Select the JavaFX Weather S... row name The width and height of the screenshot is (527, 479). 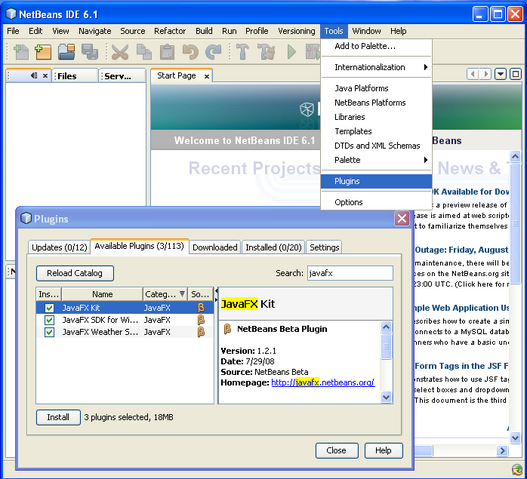[100, 332]
